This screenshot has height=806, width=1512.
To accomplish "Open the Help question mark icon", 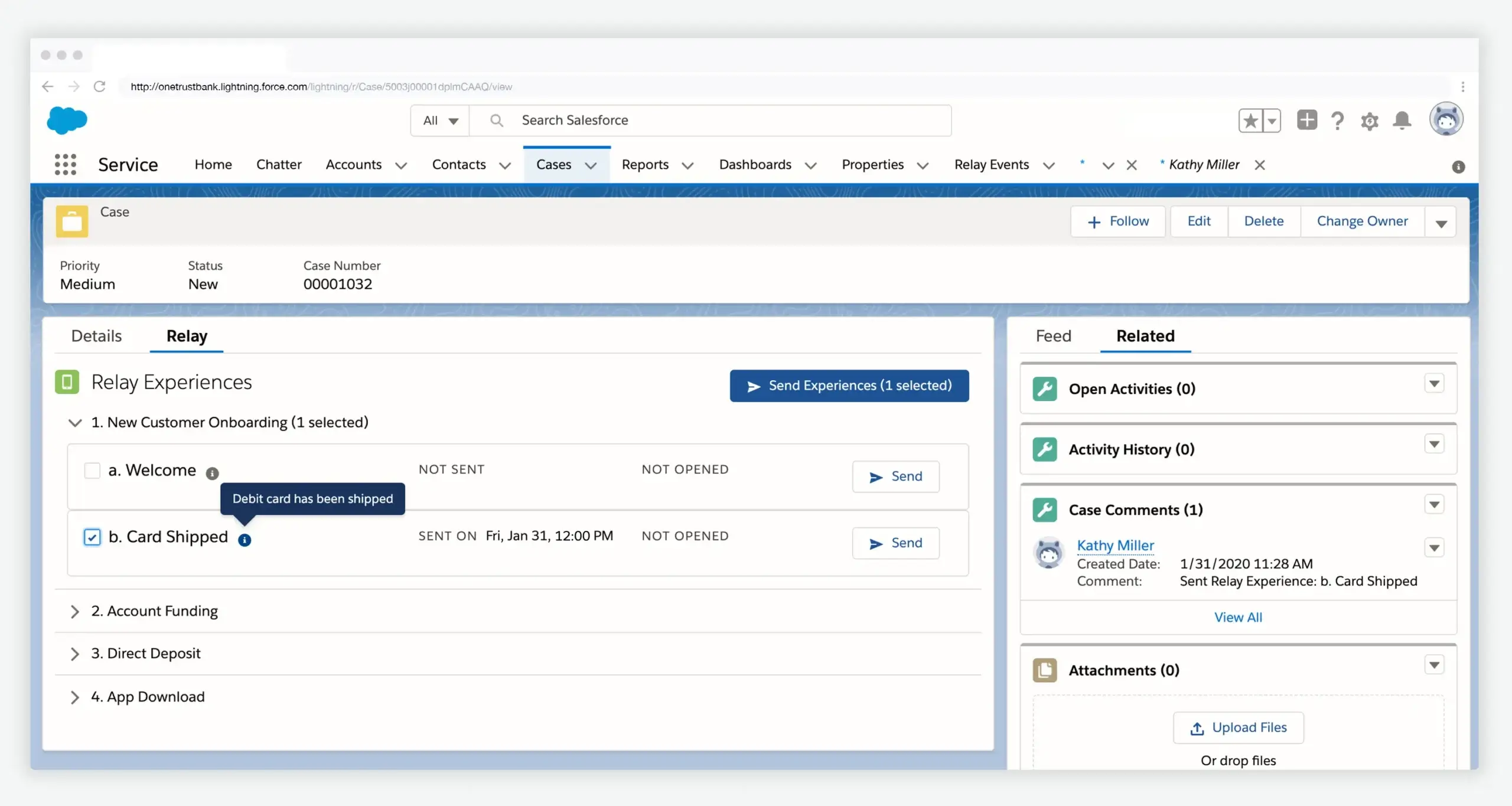I will [1337, 121].
